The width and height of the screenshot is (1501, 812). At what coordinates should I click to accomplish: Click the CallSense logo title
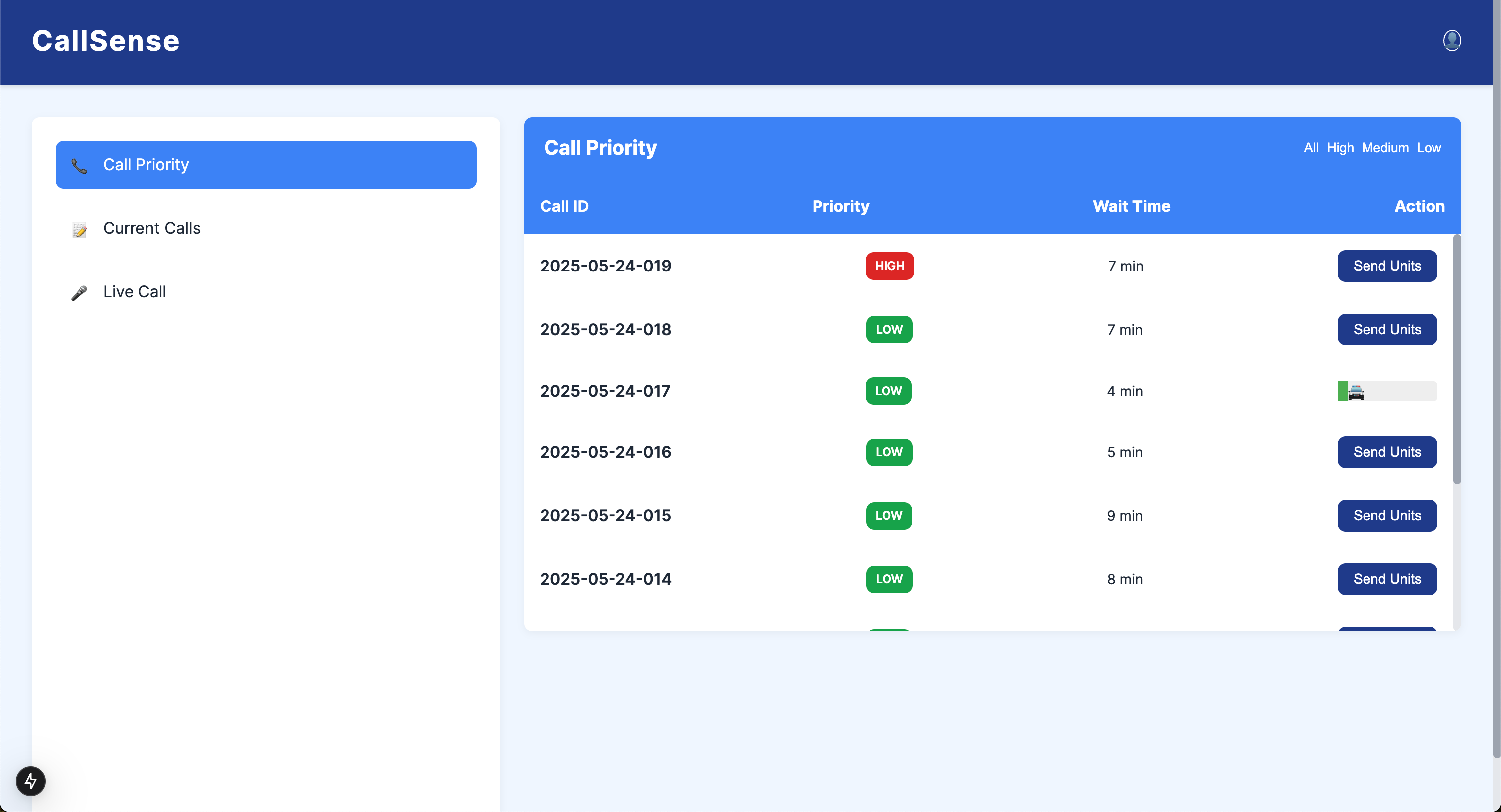(x=105, y=41)
